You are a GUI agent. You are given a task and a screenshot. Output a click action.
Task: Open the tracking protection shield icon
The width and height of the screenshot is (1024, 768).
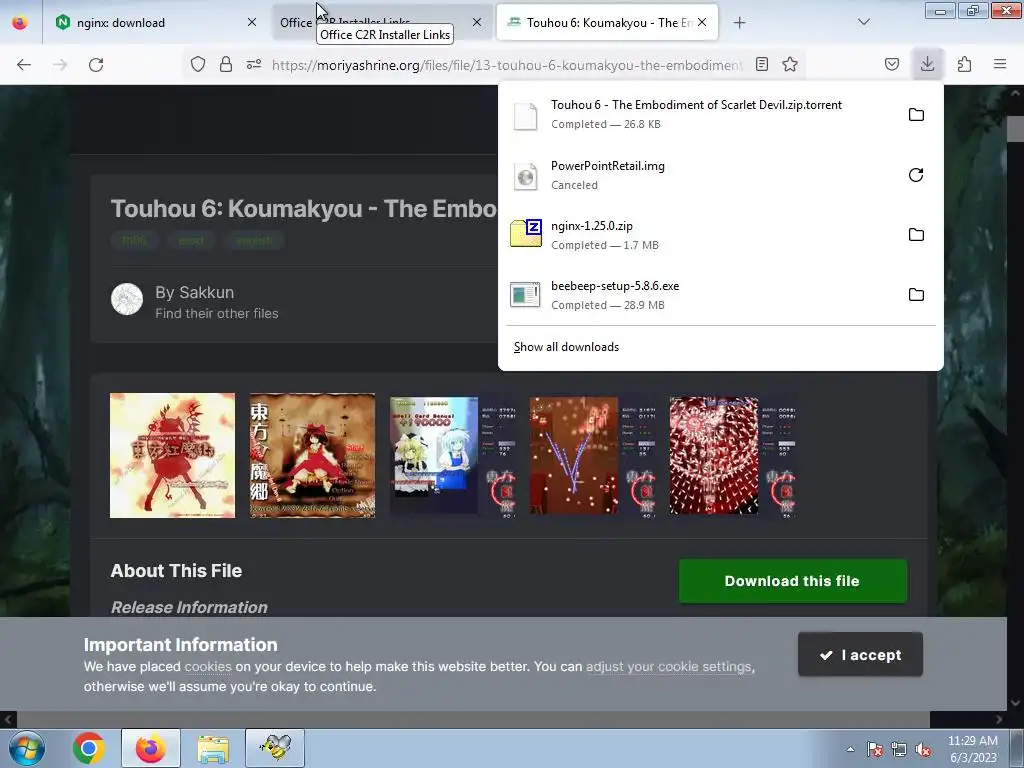click(x=198, y=64)
